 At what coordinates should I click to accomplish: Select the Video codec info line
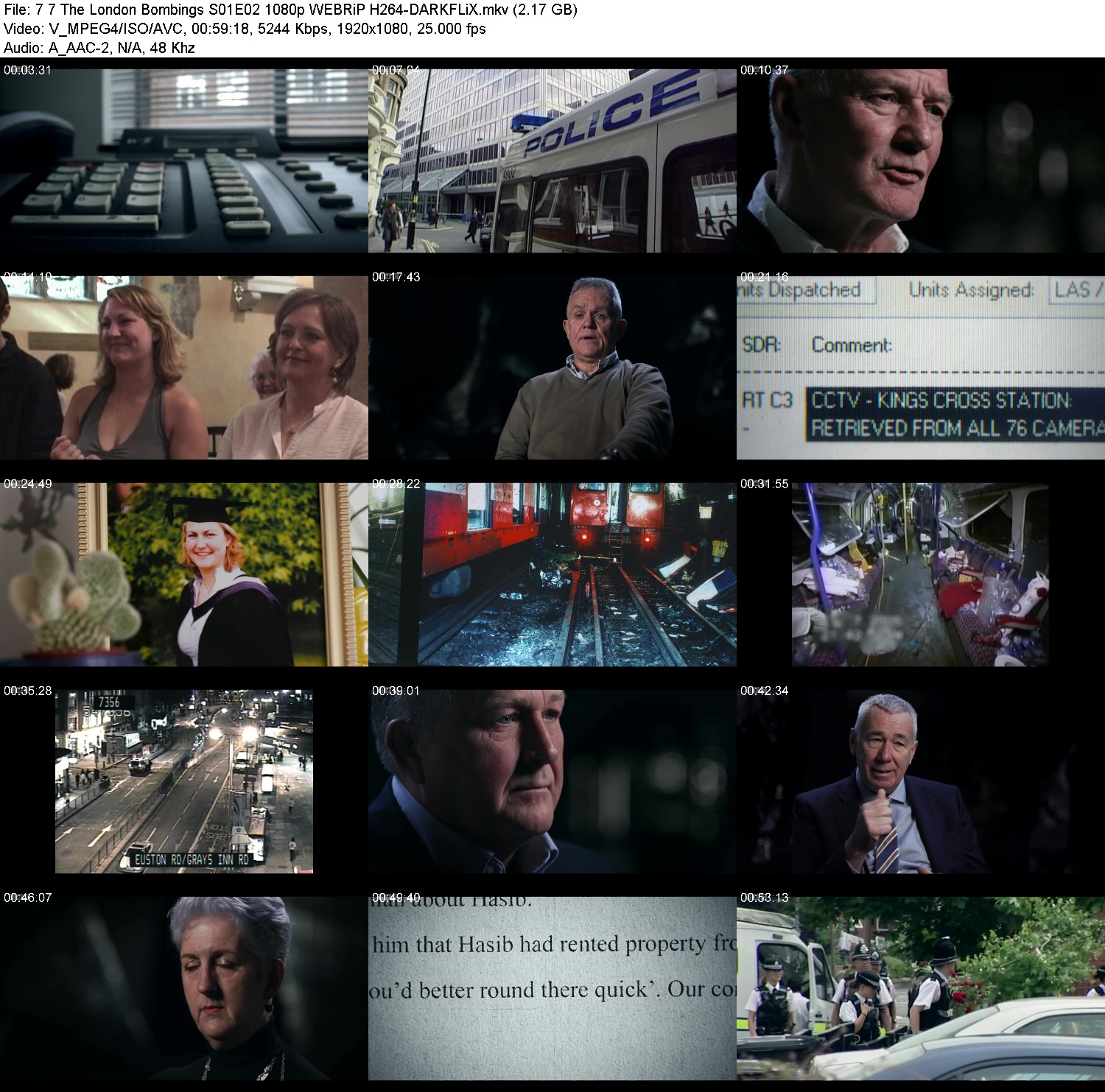click(245, 29)
